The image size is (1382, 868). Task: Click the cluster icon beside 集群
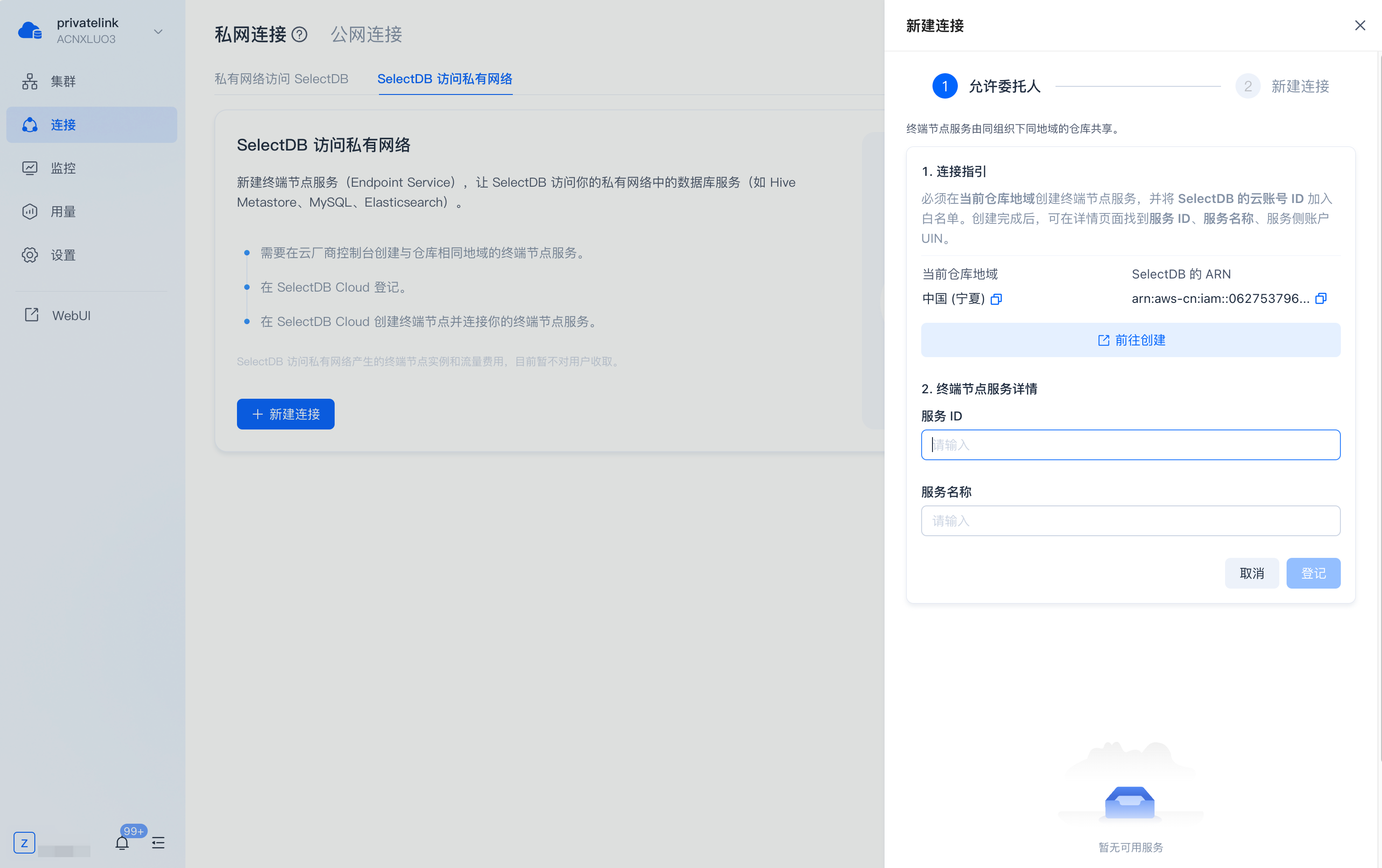pos(30,81)
